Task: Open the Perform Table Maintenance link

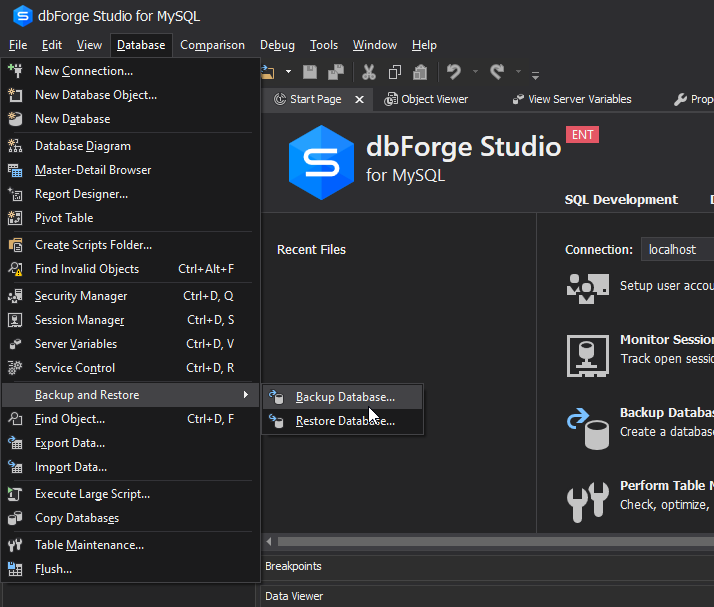Action: click(x=667, y=485)
